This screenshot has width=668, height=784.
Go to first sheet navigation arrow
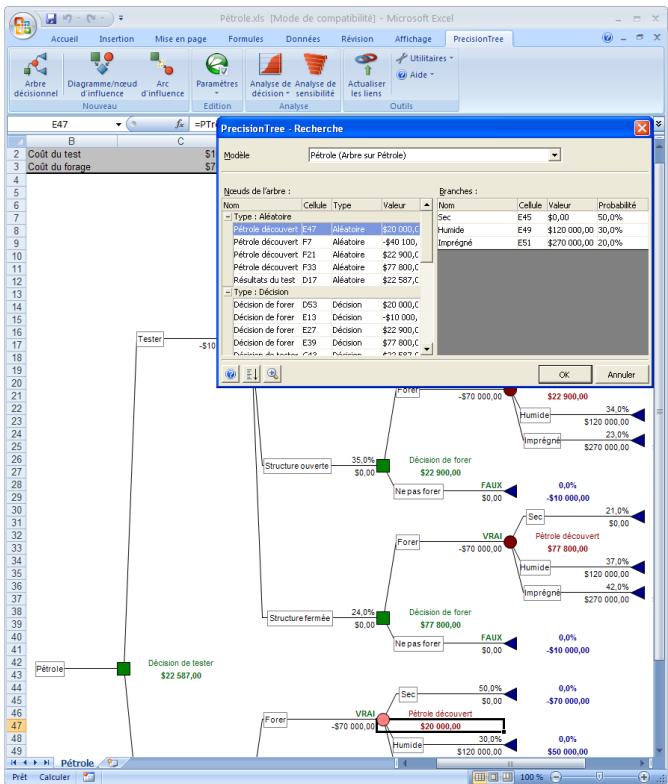click(x=14, y=763)
